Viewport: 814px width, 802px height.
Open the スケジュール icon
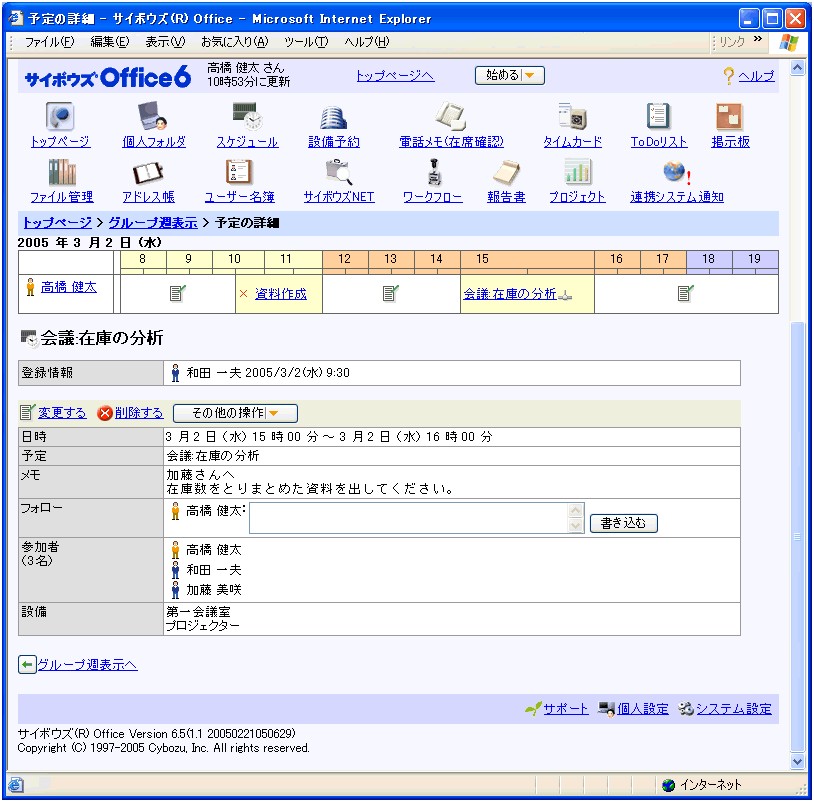[247, 115]
